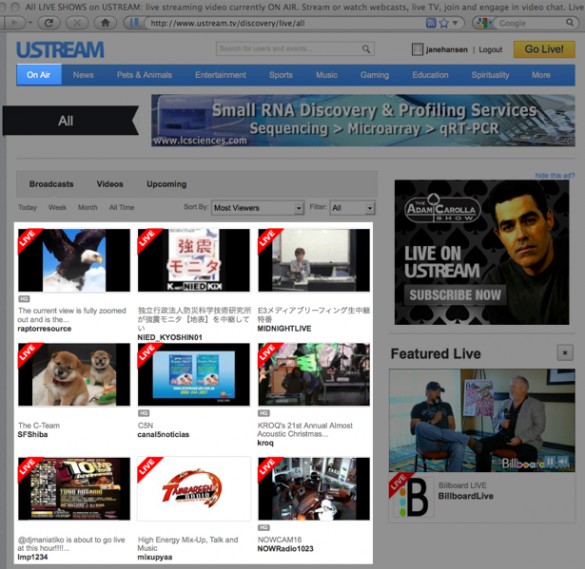Click the janehansen user avatar icon
This screenshot has height=569, width=585.
click(417, 49)
